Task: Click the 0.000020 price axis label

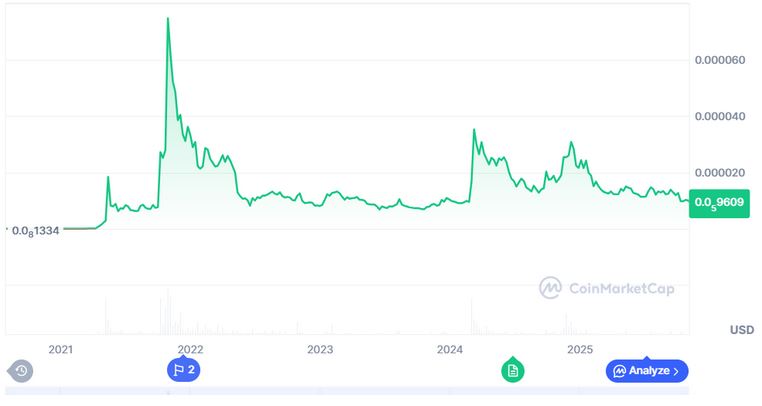Action: (720, 174)
